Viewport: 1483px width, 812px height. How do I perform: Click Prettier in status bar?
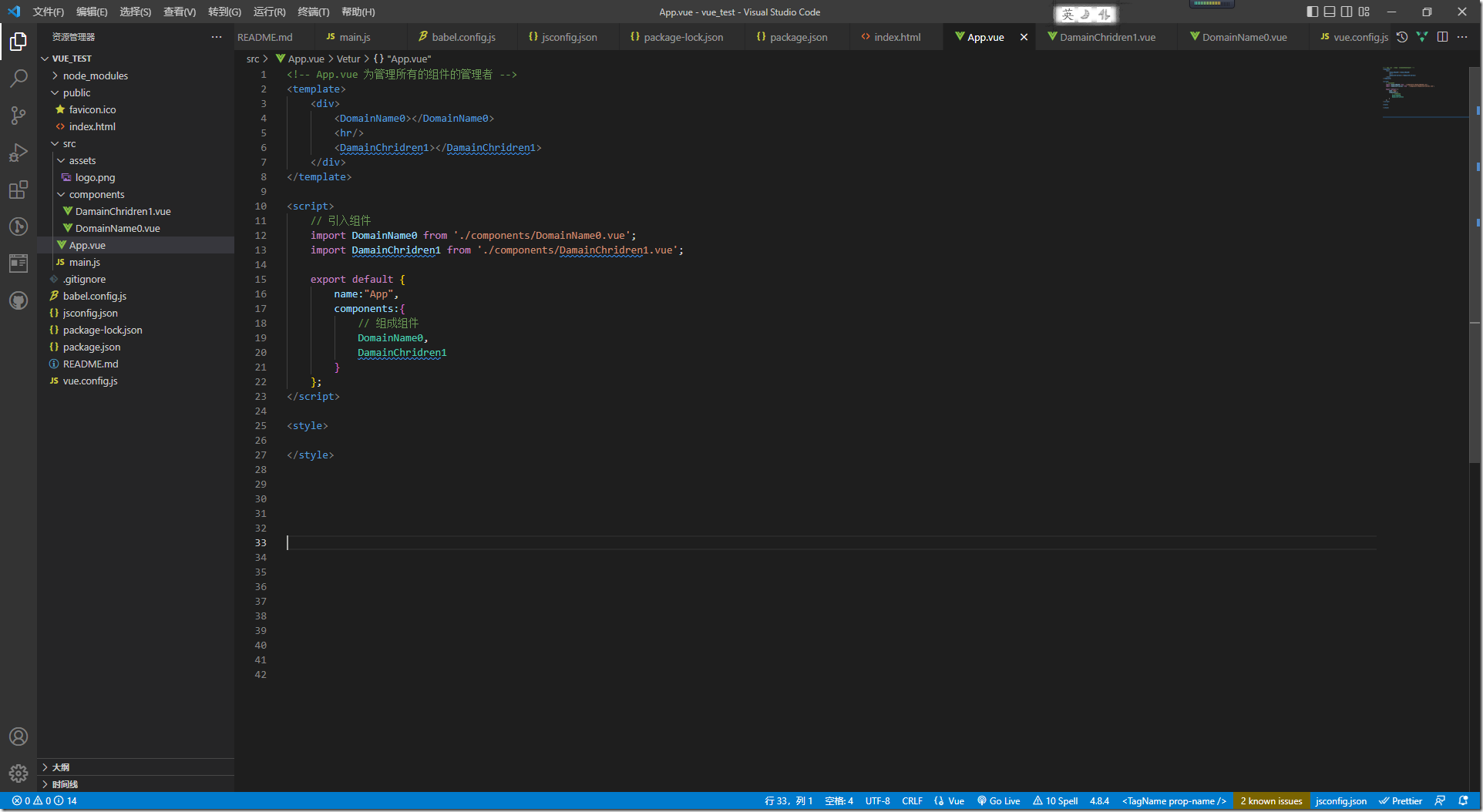[1401, 801]
